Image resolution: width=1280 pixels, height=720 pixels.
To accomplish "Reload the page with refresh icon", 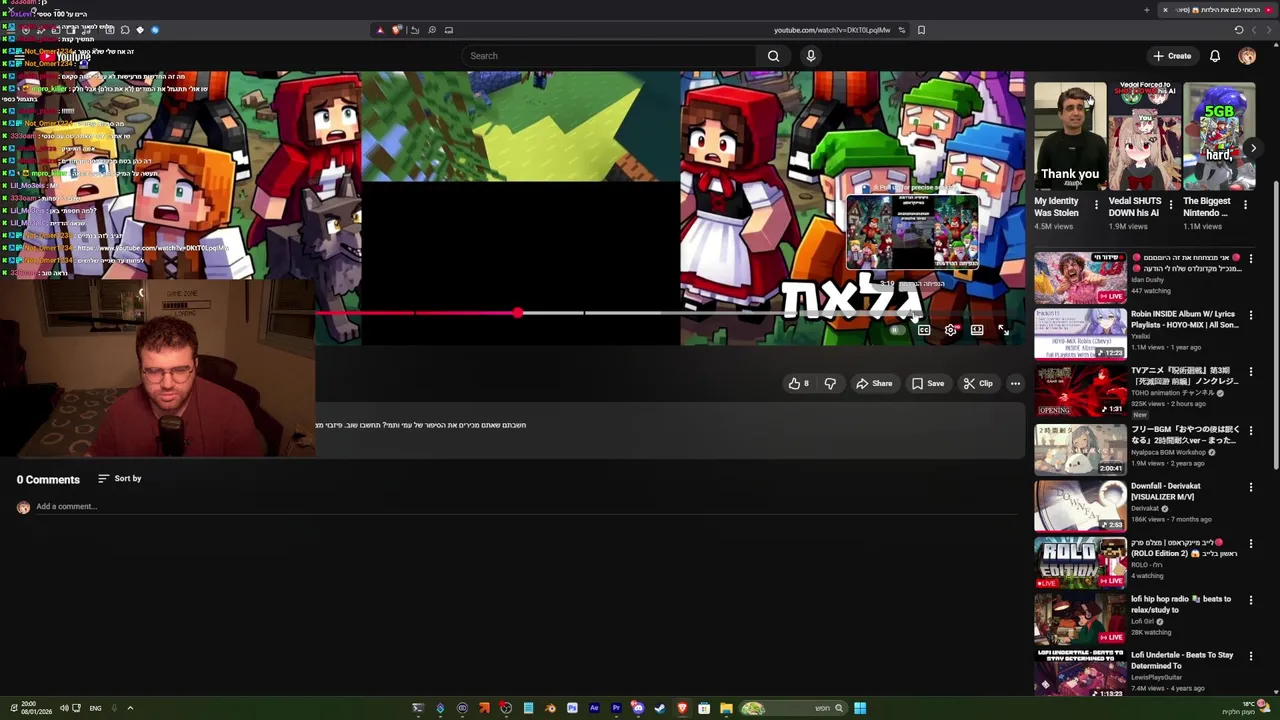I will (x=1239, y=30).
